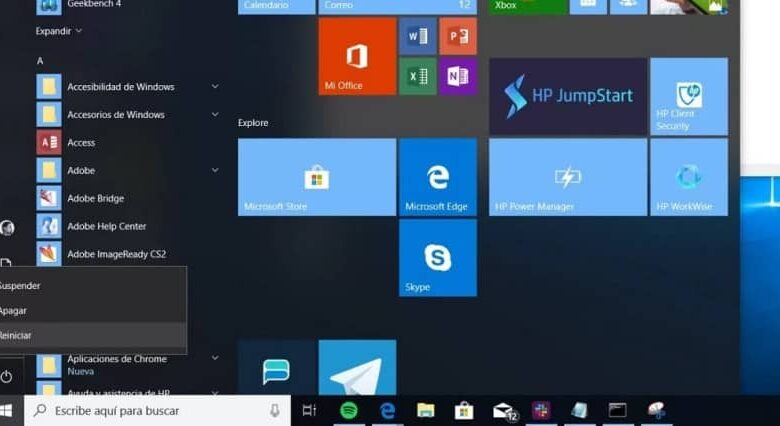Open the HP Client Security tile
Image resolution: width=780 pixels, height=426 pixels.
(689, 96)
